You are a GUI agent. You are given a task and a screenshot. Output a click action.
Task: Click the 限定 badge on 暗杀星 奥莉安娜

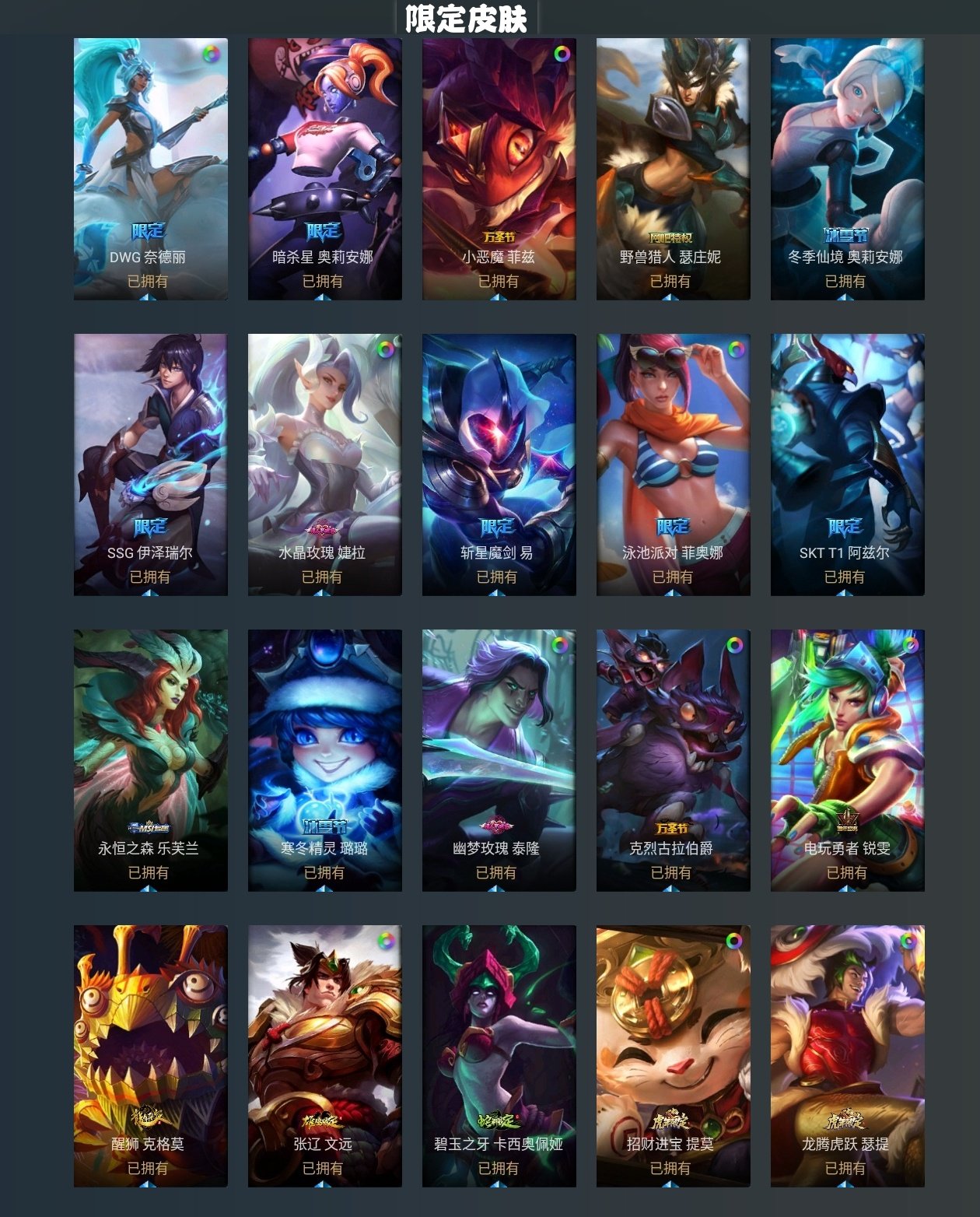323,231
